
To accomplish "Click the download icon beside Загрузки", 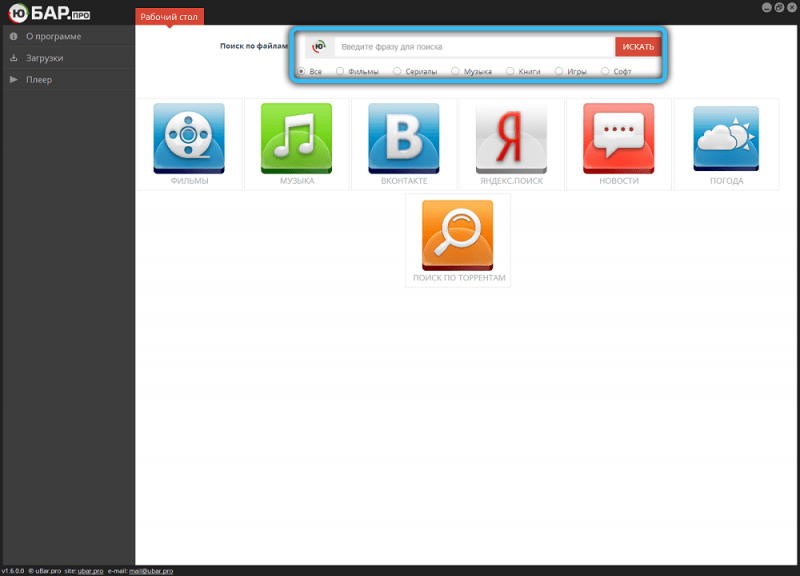I will click(14, 58).
